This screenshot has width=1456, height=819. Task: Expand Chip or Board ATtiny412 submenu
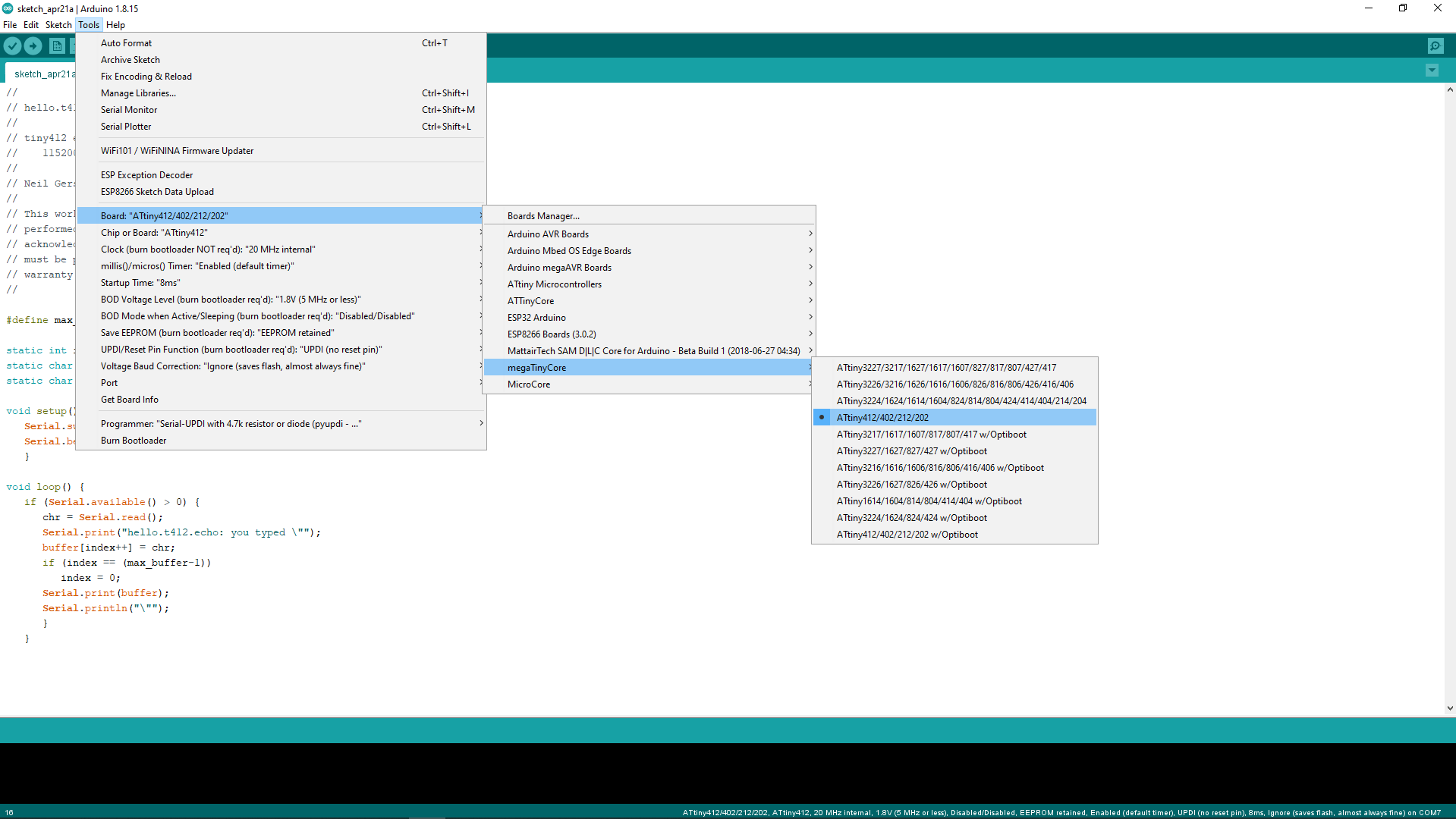coord(281,233)
